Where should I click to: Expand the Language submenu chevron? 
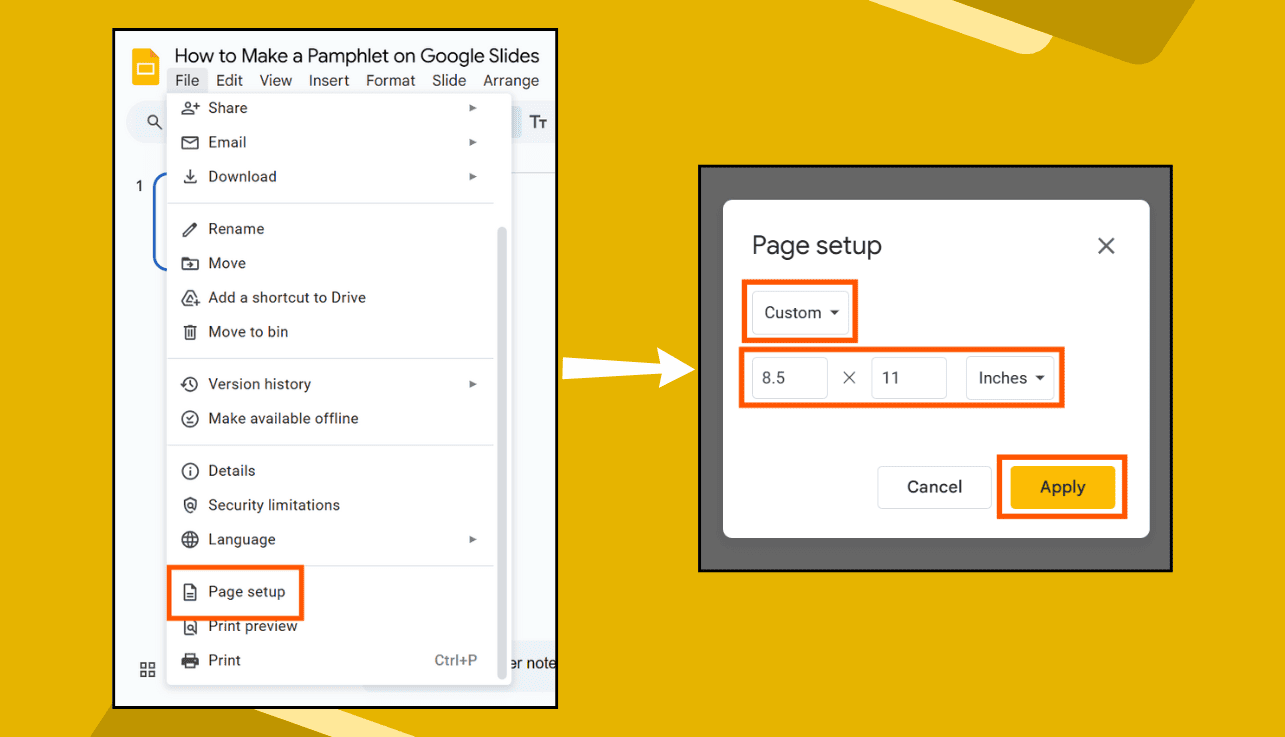[474, 539]
